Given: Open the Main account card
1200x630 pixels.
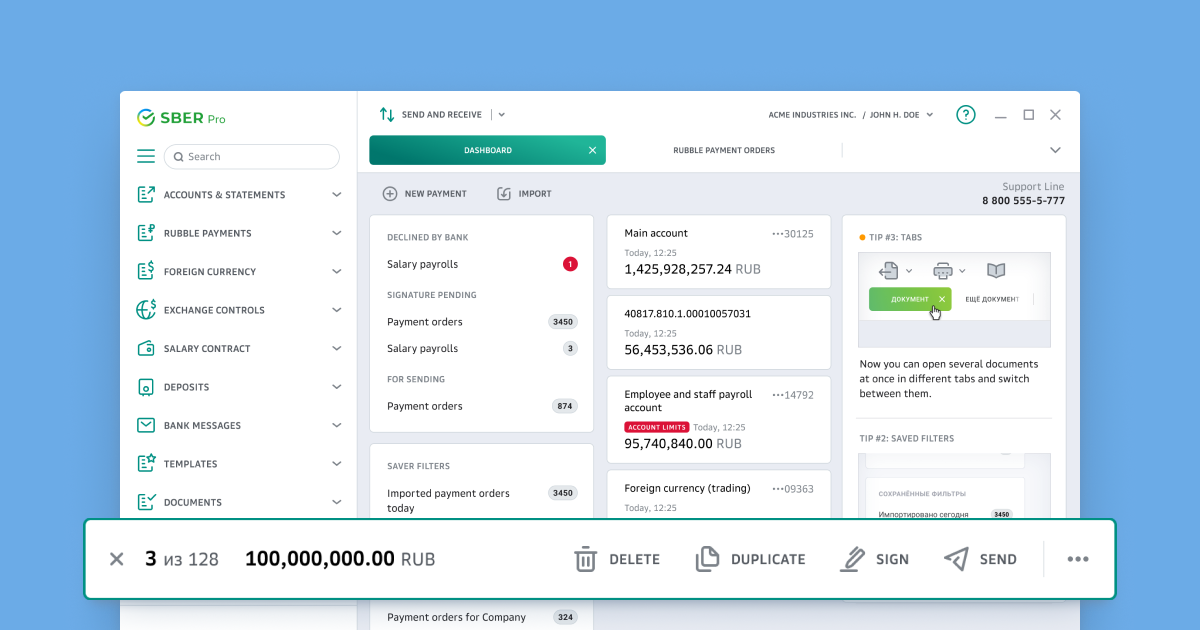Looking at the screenshot, I should click(718, 252).
